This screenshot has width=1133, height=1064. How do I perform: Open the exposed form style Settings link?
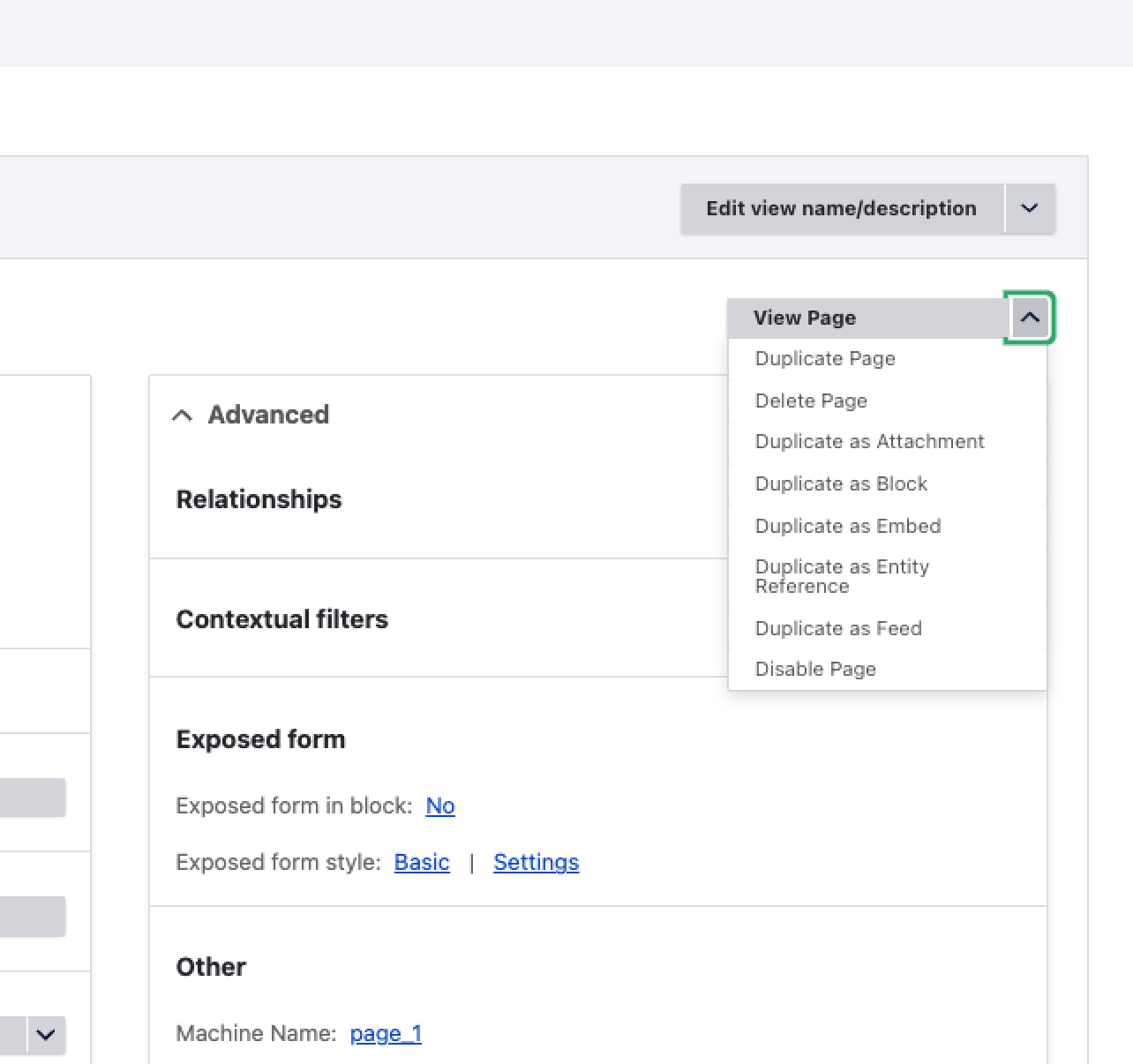pyautogui.click(x=536, y=863)
